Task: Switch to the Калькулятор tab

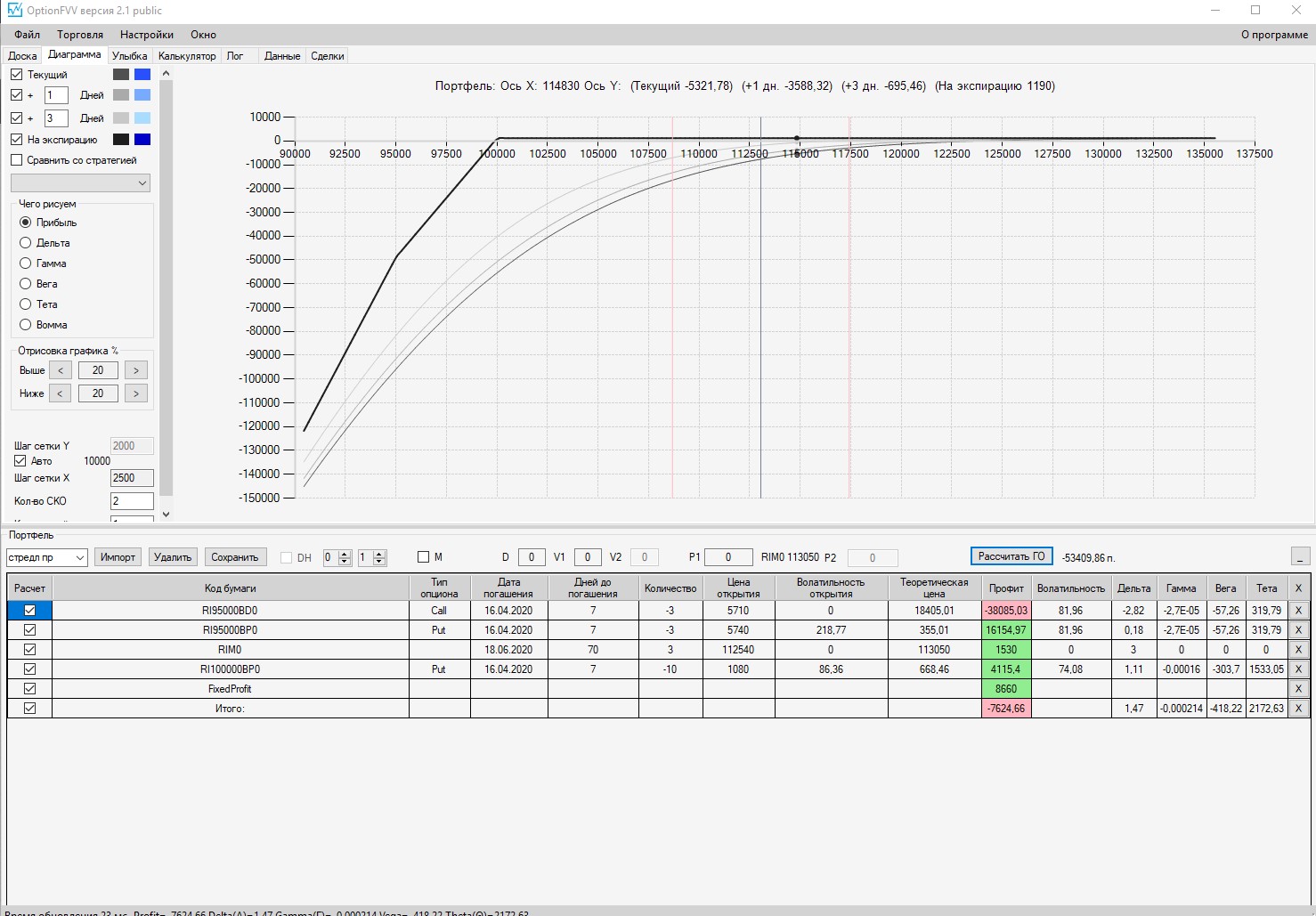Action: (187, 56)
